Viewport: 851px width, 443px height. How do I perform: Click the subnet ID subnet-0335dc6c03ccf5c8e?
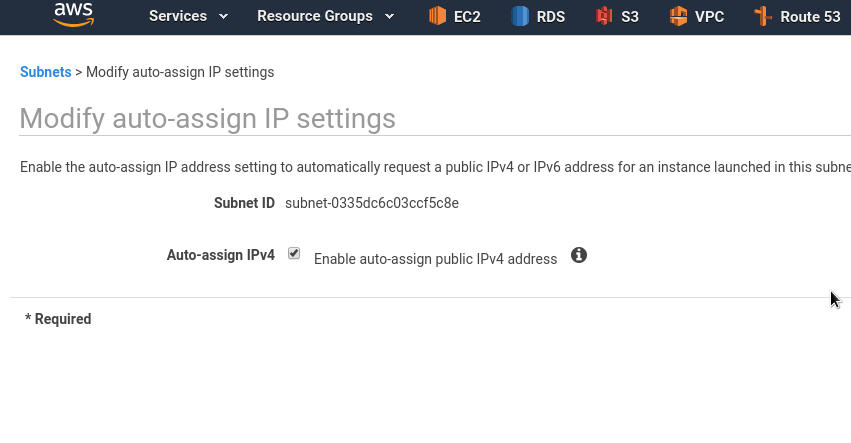coord(372,203)
